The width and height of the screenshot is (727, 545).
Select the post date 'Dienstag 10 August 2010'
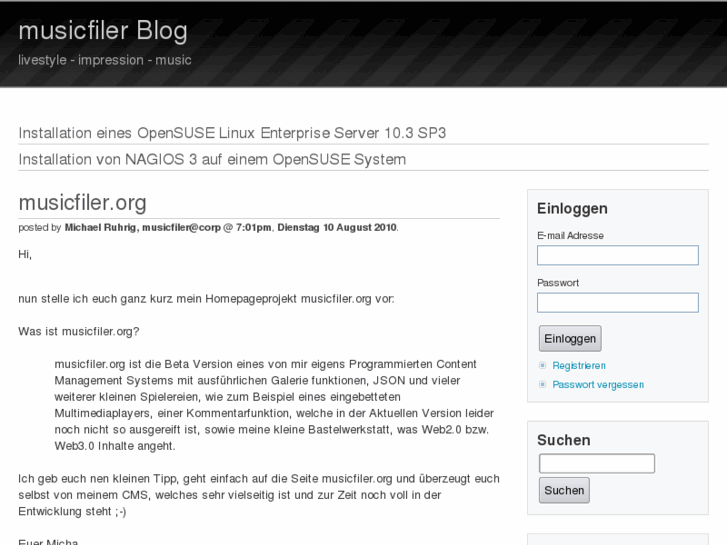[x=337, y=228]
